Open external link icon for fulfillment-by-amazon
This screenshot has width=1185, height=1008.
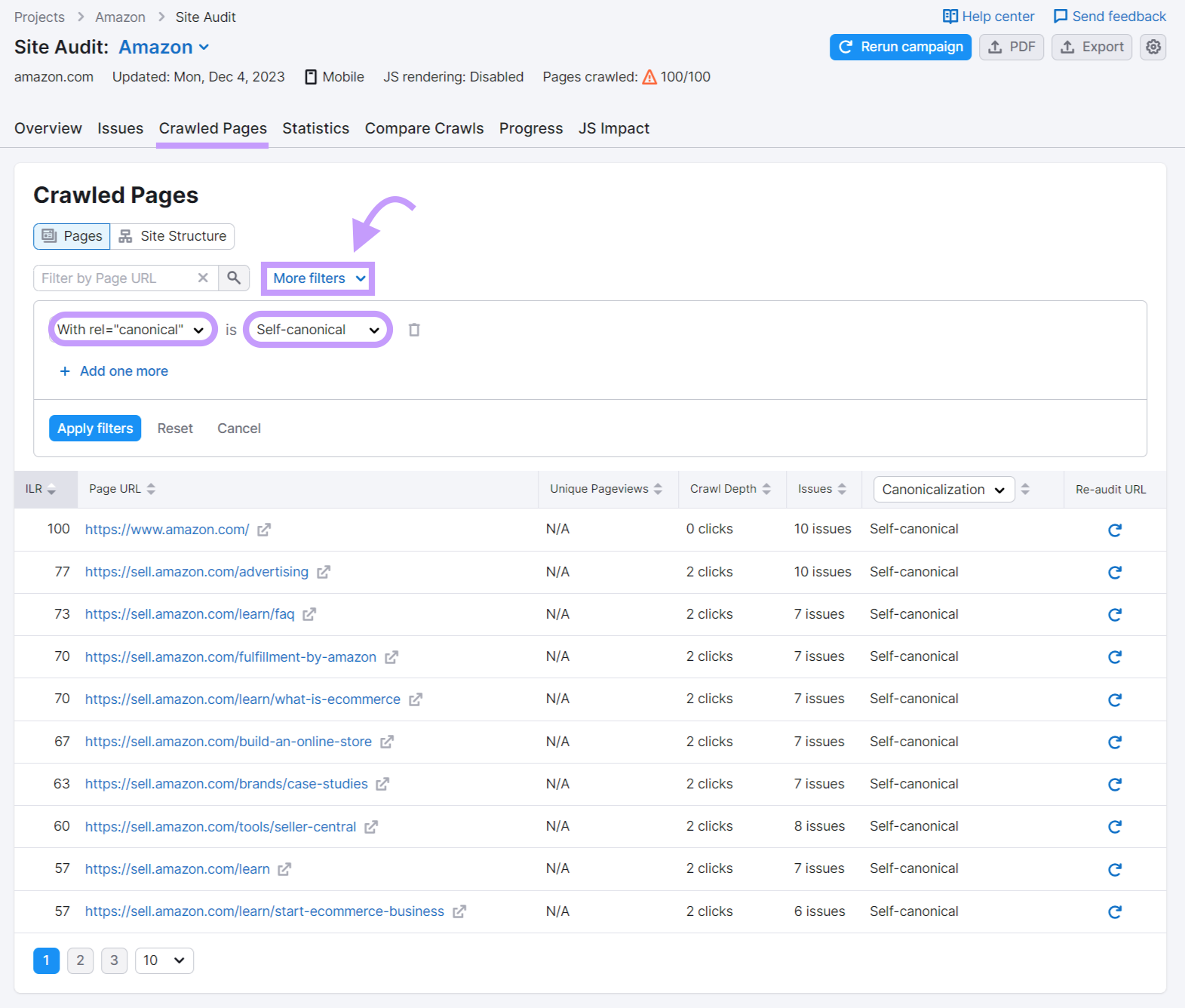click(391, 657)
